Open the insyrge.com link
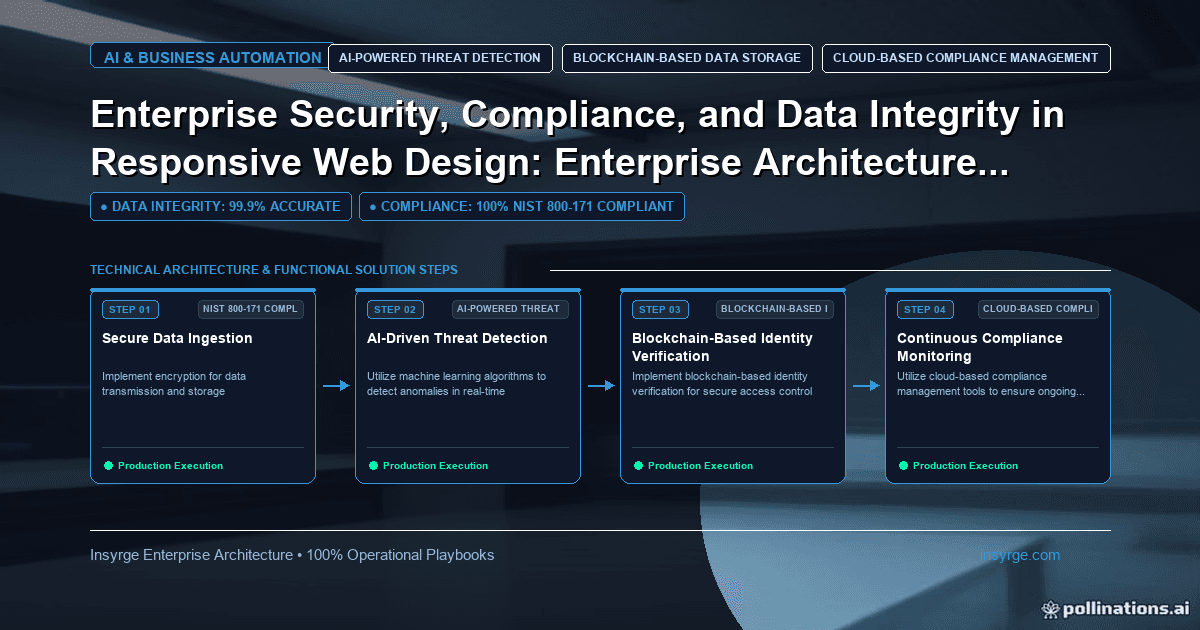 1020,555
